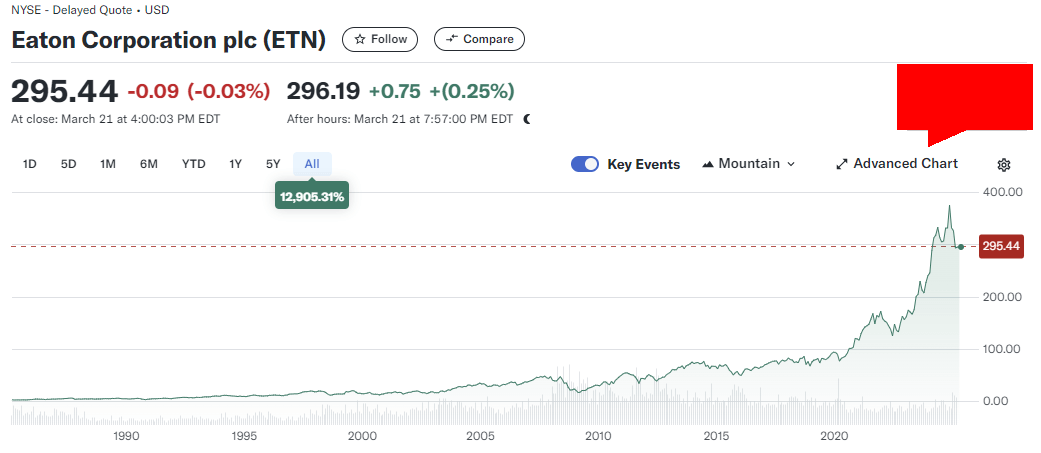The height and width of the screenshot is (453, 1041).
Task: Click the Follow star button
Action: (380, 39)
